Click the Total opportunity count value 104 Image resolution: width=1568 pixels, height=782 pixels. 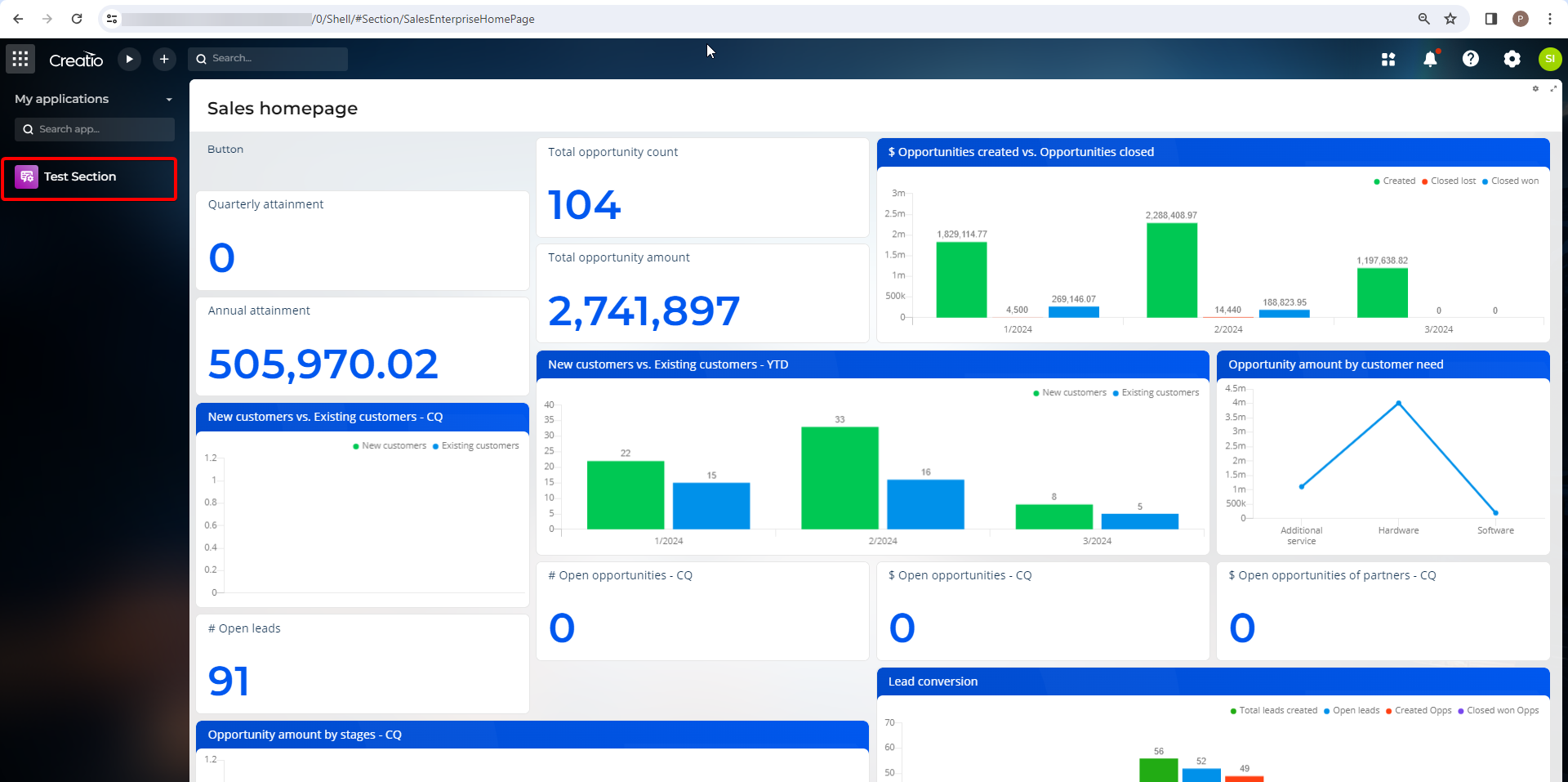coord(585,204)
